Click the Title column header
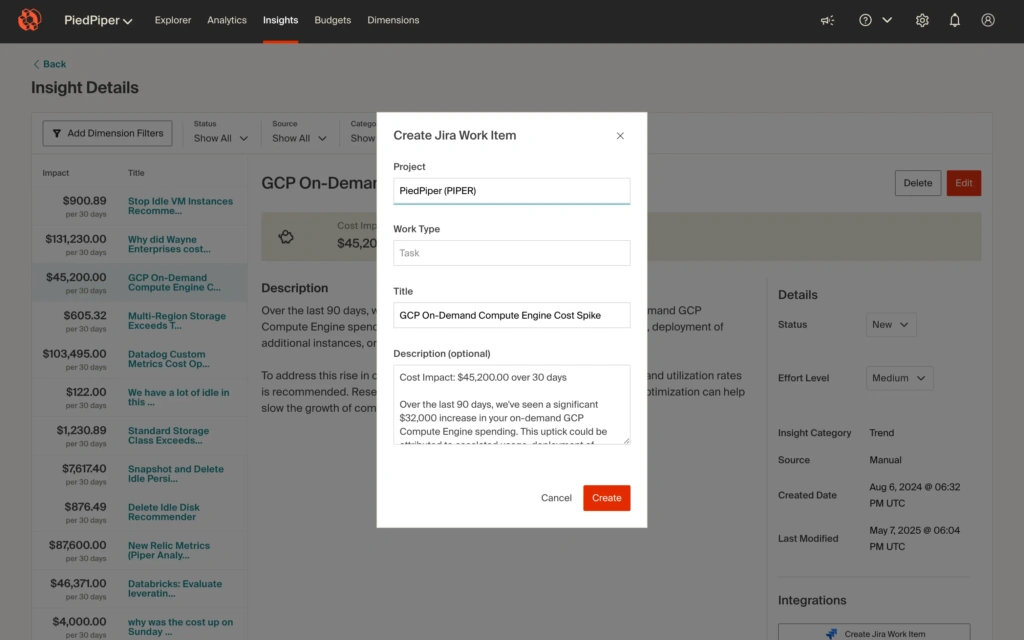The width and height of the screenshot is (1024, 640). pyautogui.click(x=136, y=173)
